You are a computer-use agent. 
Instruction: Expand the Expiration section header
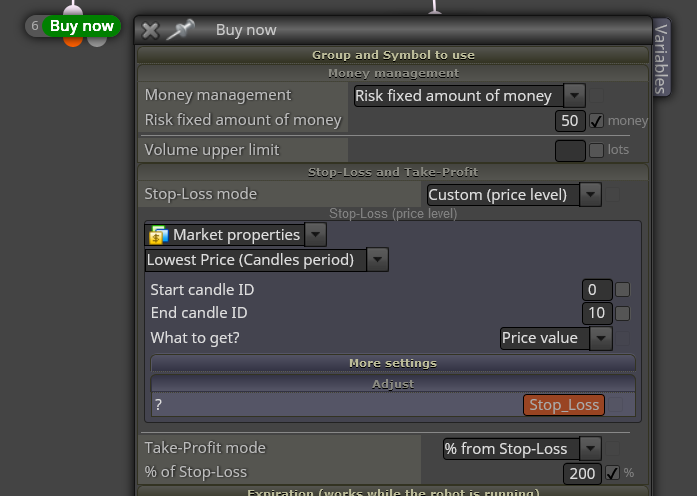[393, 491]
